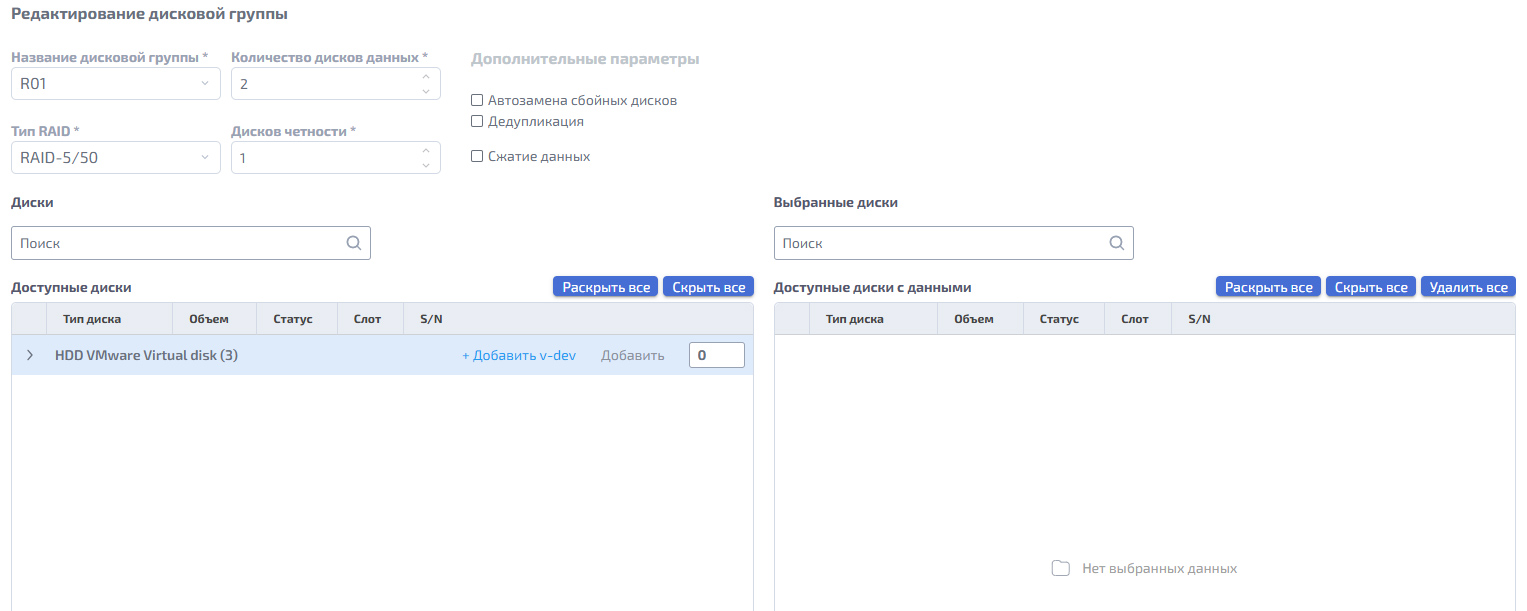Click Скрыть все above Доступные диски с данными
Screen dimensions: 1527x611
1371,287
